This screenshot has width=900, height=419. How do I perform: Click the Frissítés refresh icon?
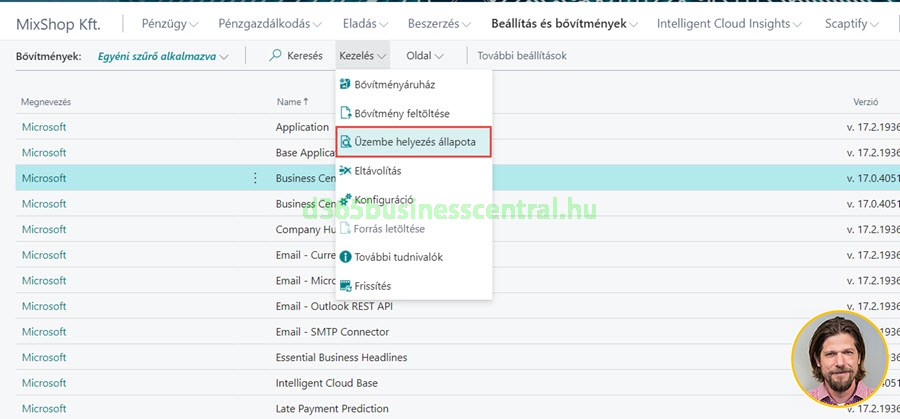tap(345, 286)
